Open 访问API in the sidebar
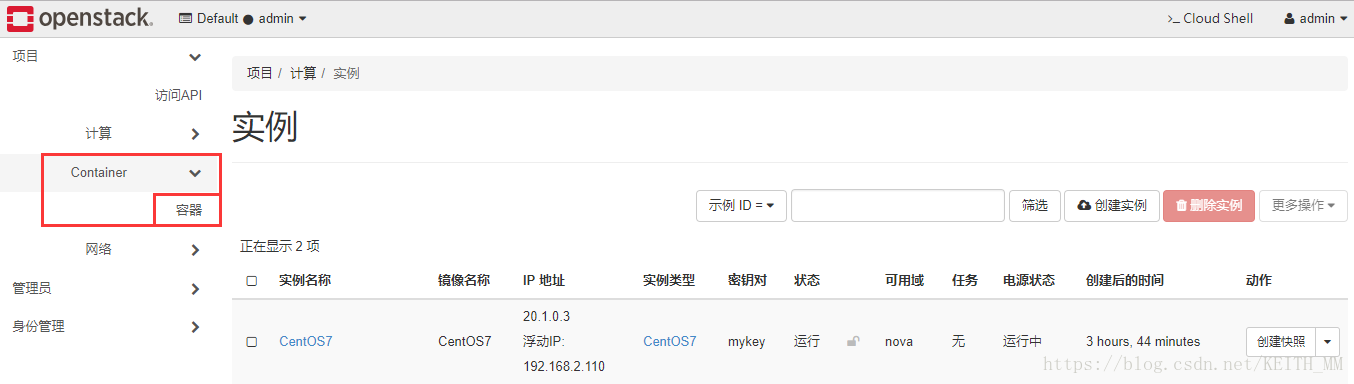 click(178, 95)
